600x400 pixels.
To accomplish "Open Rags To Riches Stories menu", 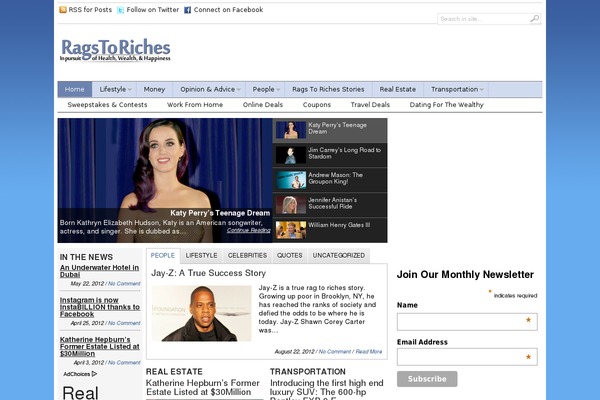I will click(x=328, y=89).
